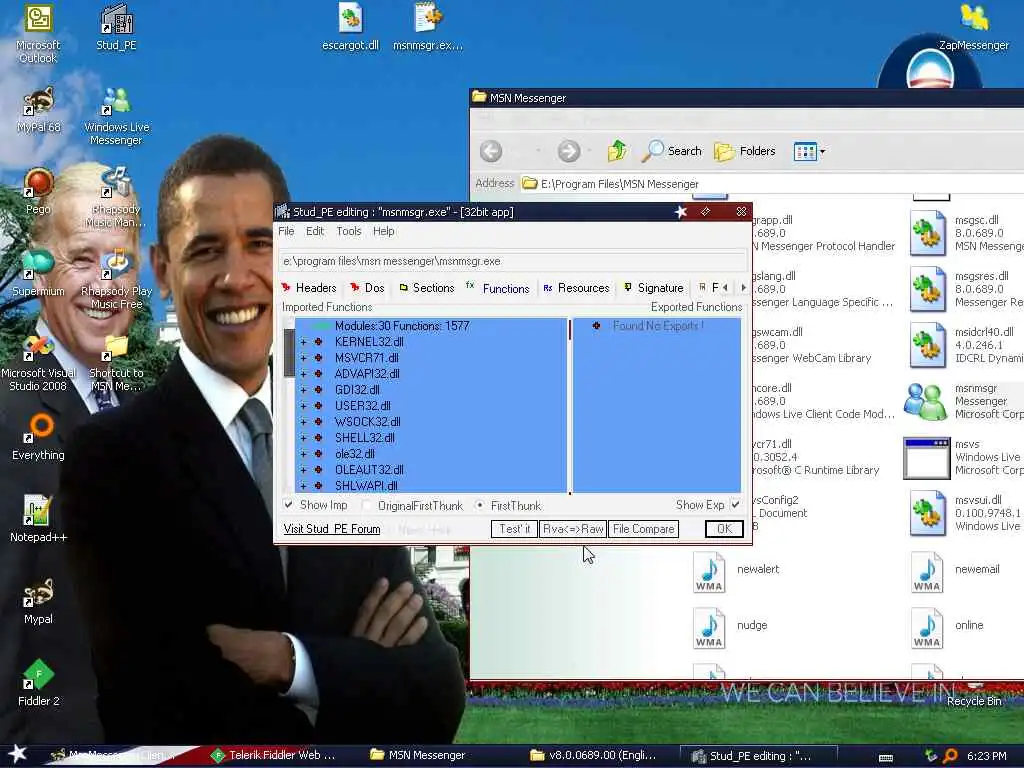This screenshot has width=1024, height=768.
Task: Select the newalert WMA sound file
Action: pos(709,573)
